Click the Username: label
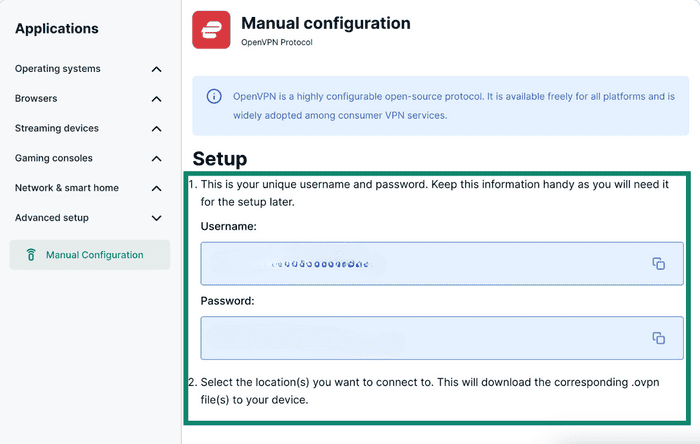Viewport: 700px width, 444px height. pyautogui.click(x=229, y=226)
